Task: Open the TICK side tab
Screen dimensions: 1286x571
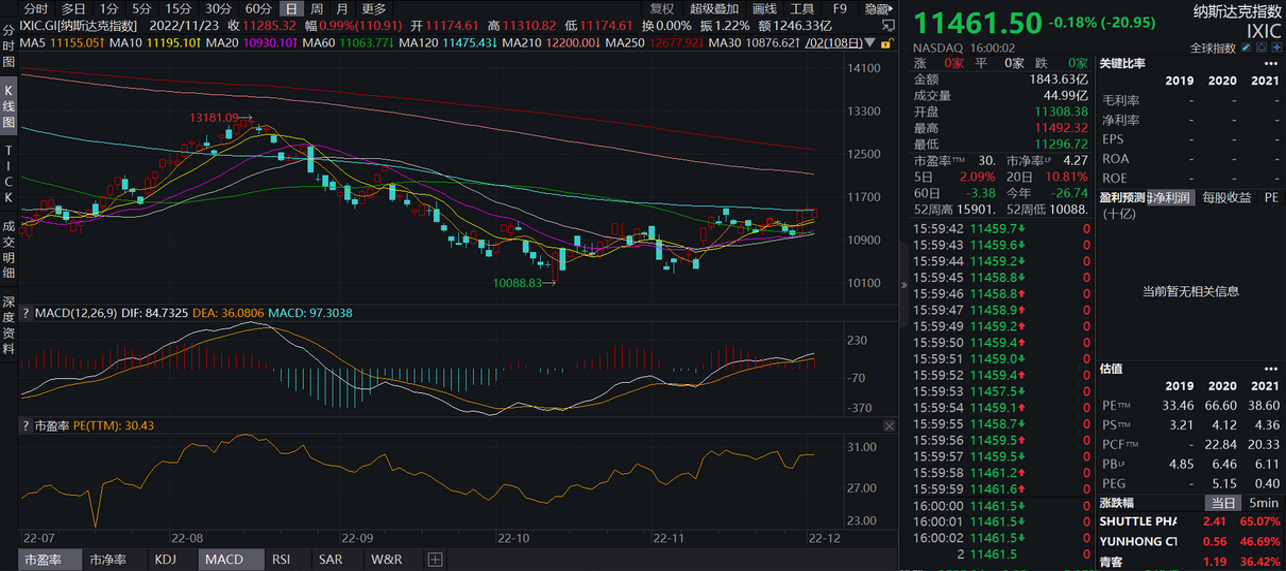Action: (9, 173)
